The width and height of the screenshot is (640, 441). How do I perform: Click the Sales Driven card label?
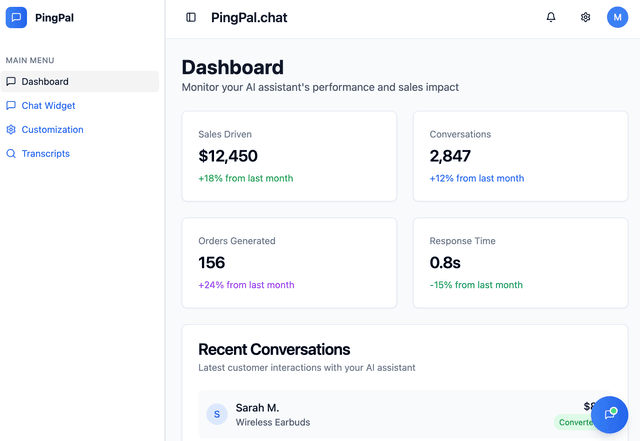[x=225, y=134]
